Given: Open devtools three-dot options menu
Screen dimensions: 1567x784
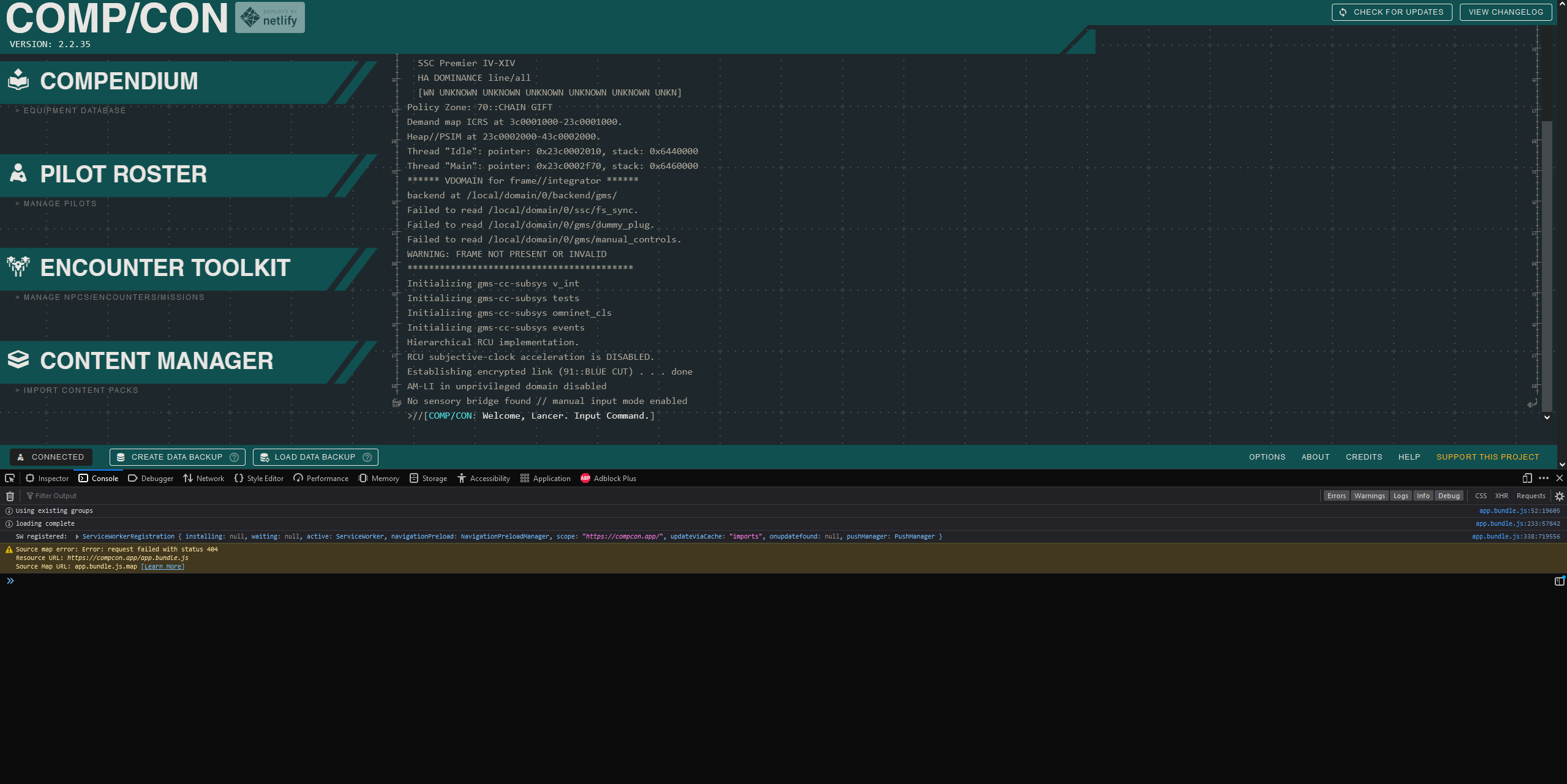Looking at the screenshot, I should (1543, 479).
